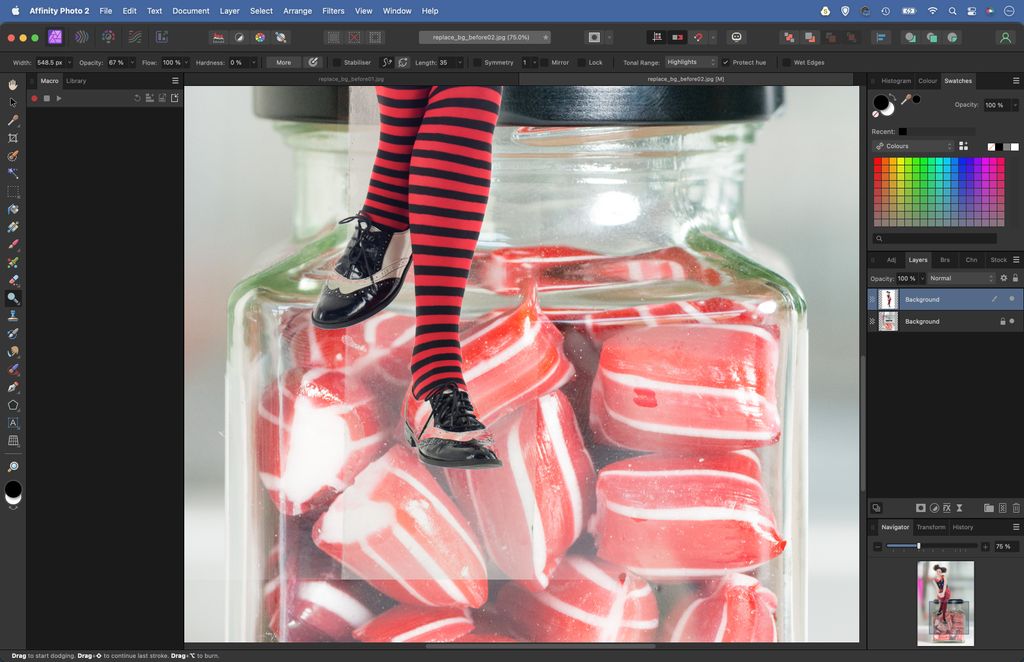This screenshot has width=1024, height=662.
Task: Open the Colours palette dropdown
Action: (x=913, y=146)
